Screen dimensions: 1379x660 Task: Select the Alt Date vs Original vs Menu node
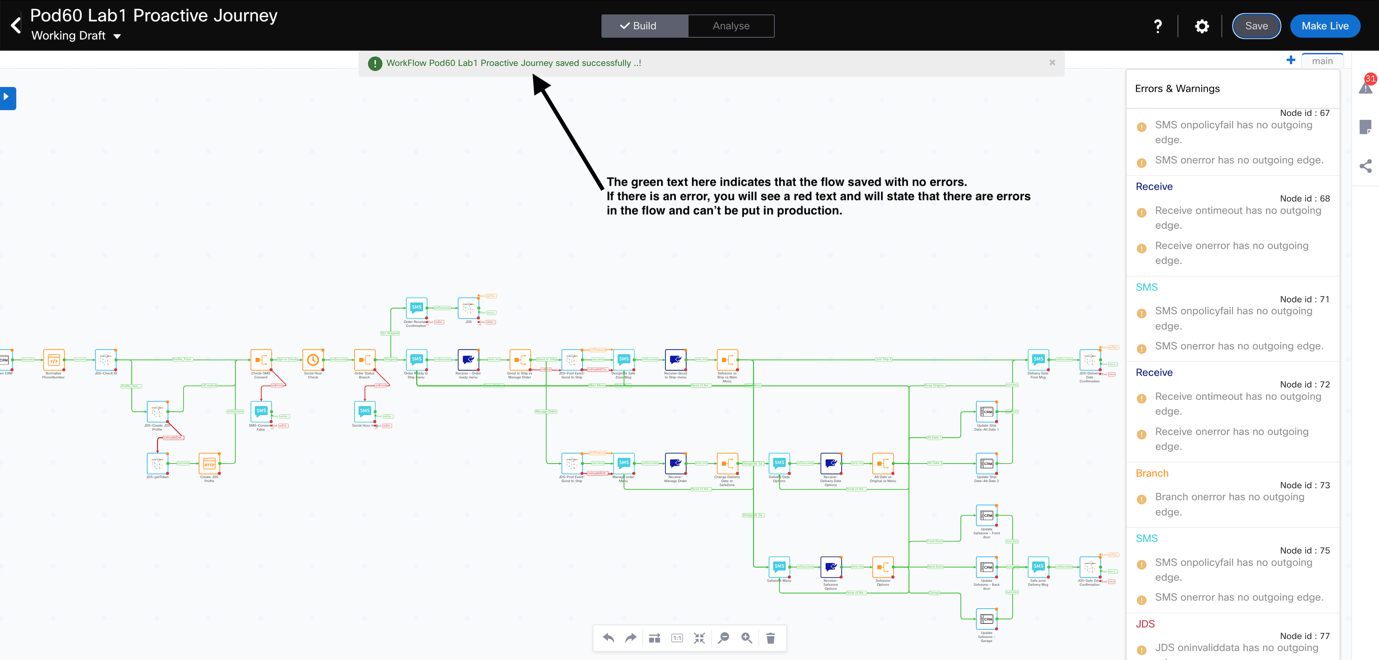click(x=882, y=464)
